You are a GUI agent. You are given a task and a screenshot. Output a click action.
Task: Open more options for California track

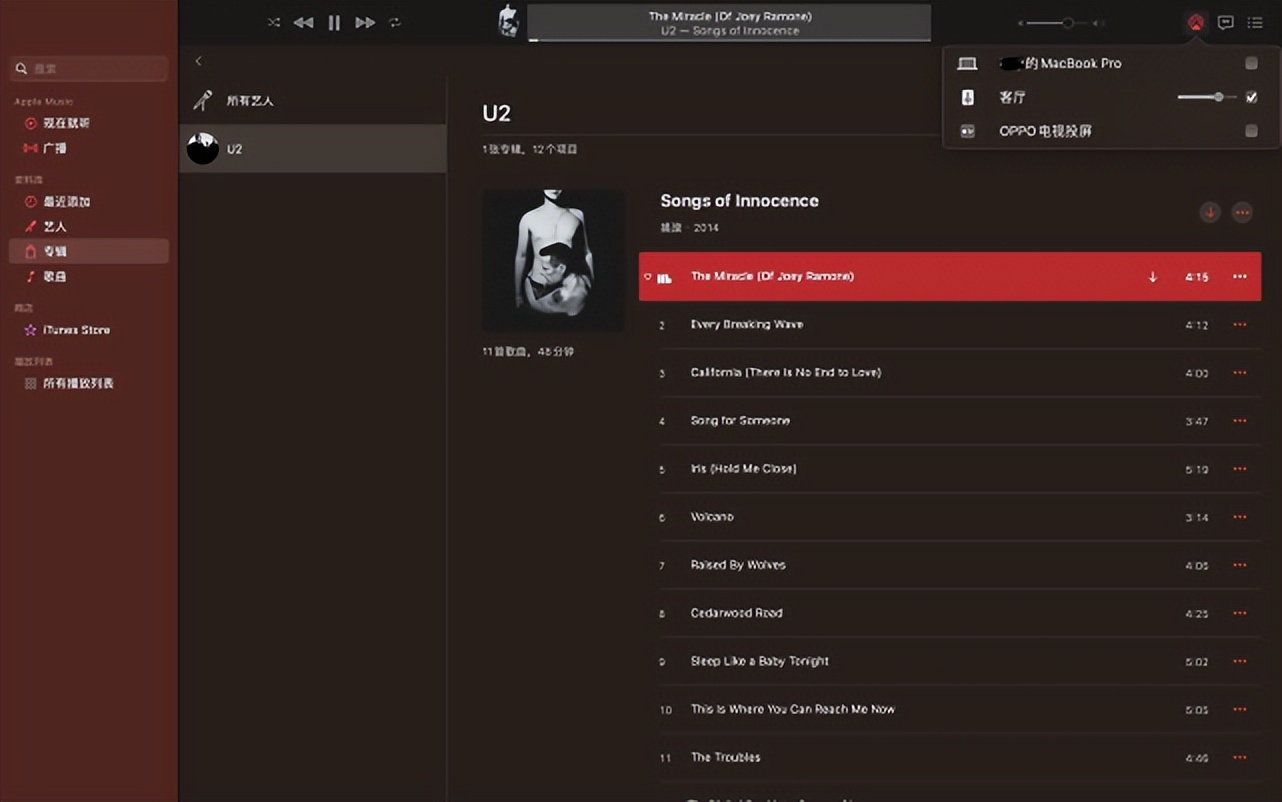click(1240, 373)
